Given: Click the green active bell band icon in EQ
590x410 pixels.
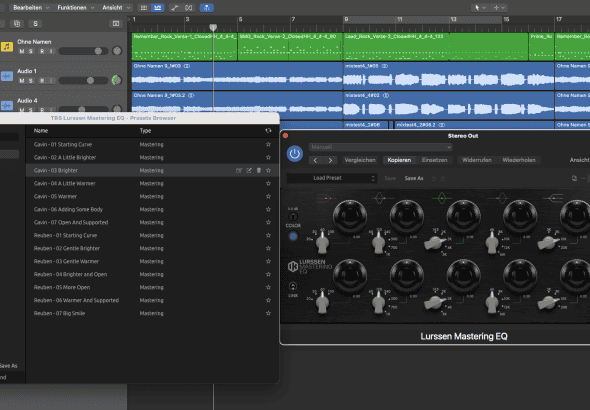Looking at the screenshot, I should tap(442, 197).
